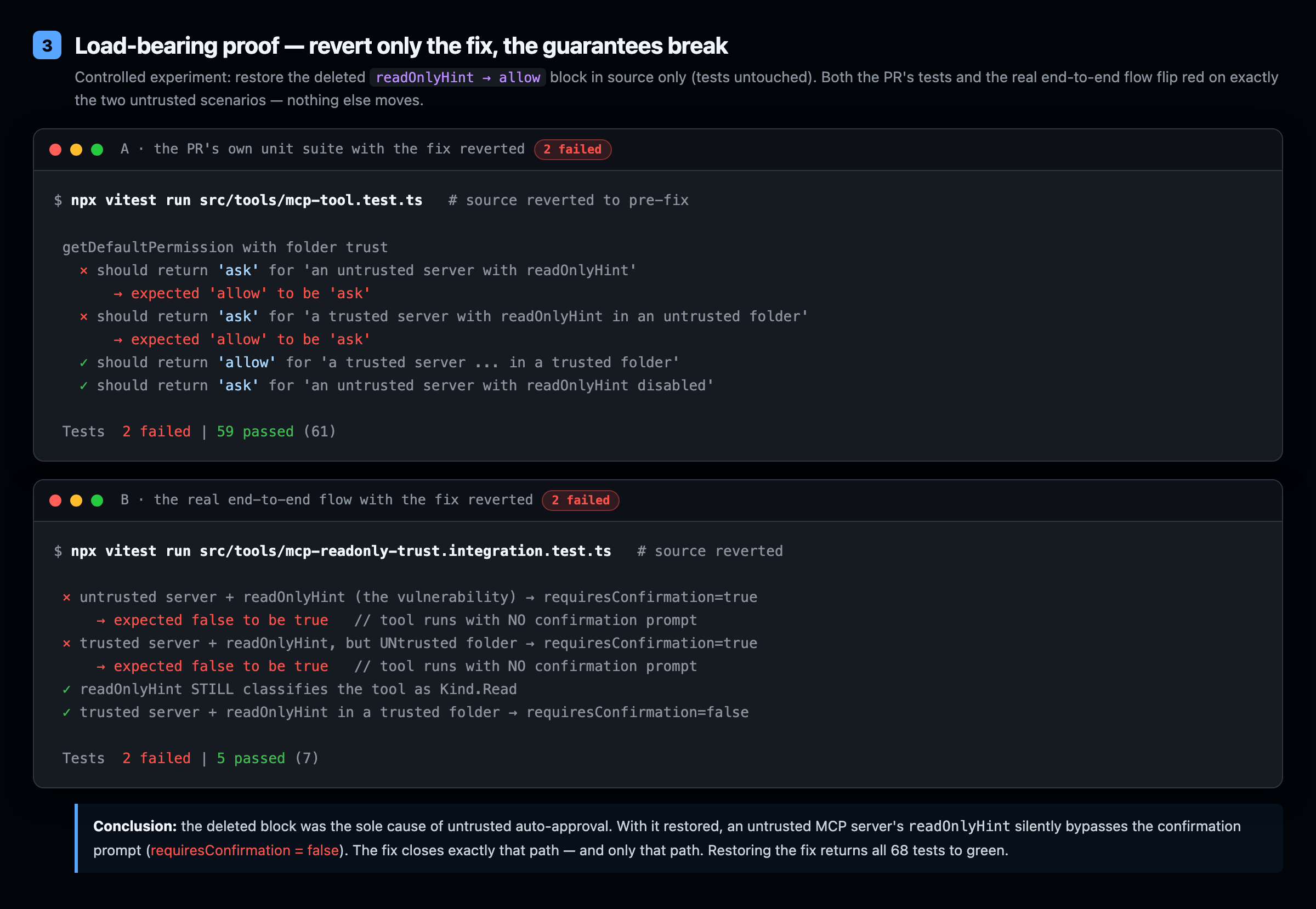1316x909 pixels.
Task: Click the 'Load-bearing proof' heading
Action: [x=401, y=46]
